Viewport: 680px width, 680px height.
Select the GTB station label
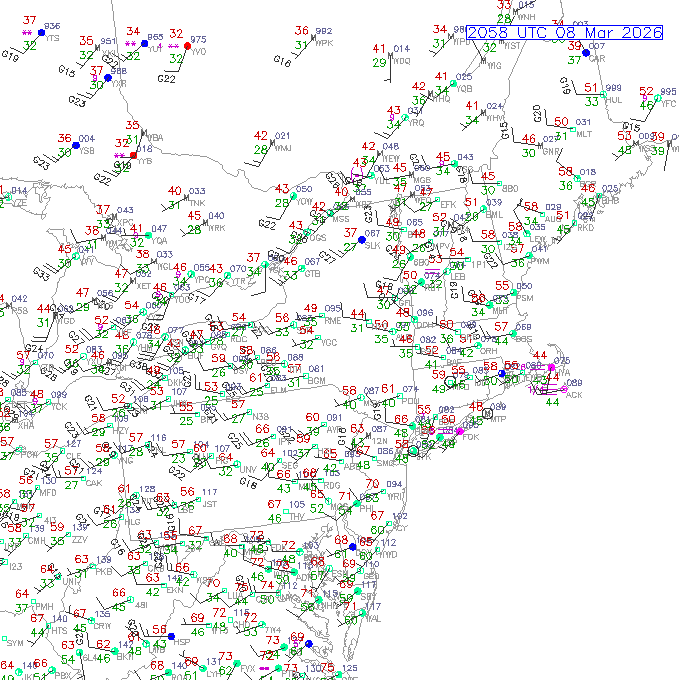312,274
